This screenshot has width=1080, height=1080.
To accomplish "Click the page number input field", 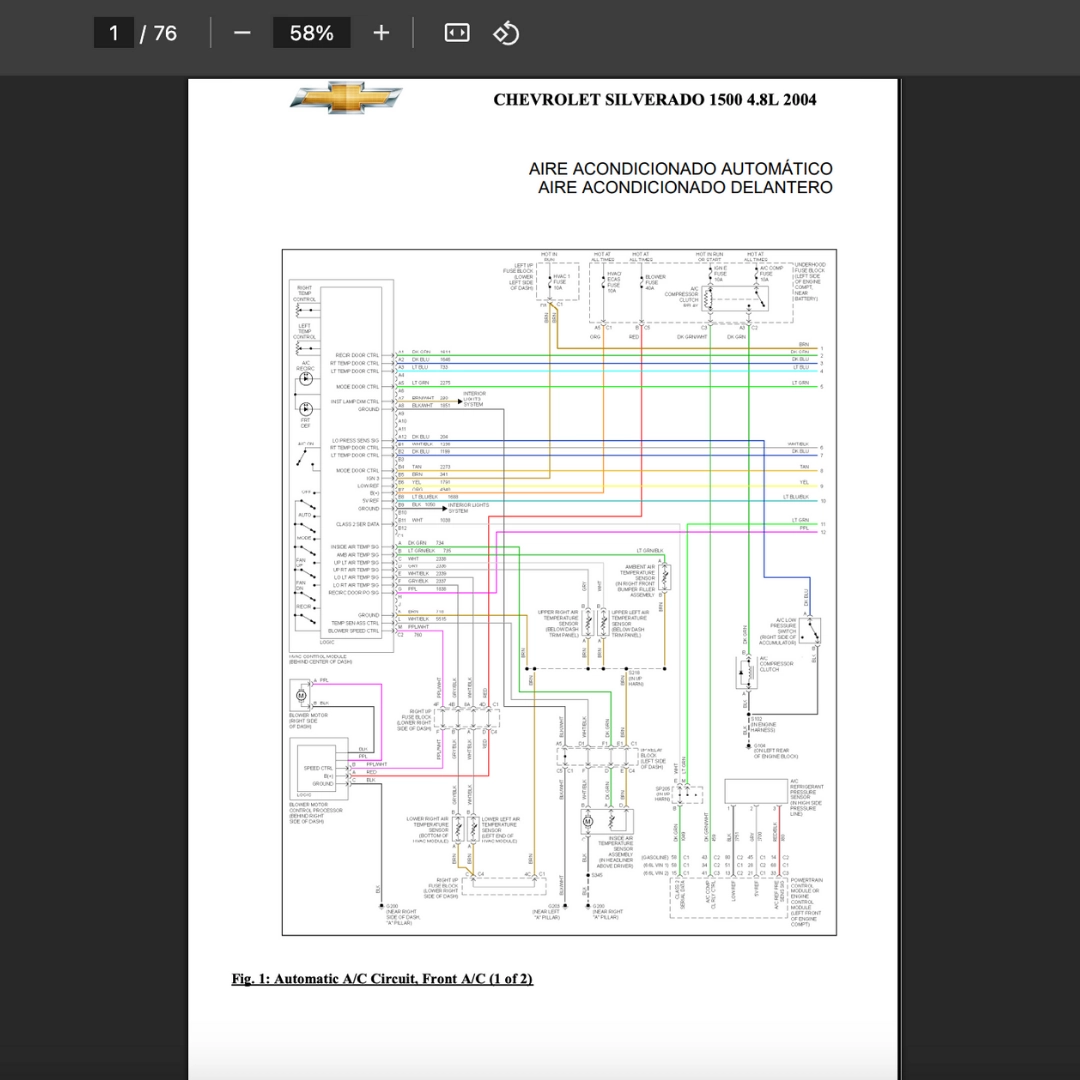I will point(114,33).
